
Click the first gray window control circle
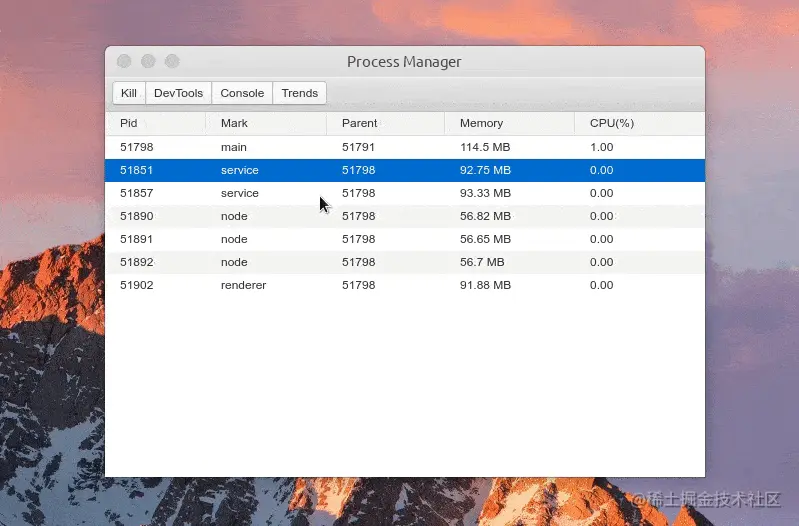[124, 61]
